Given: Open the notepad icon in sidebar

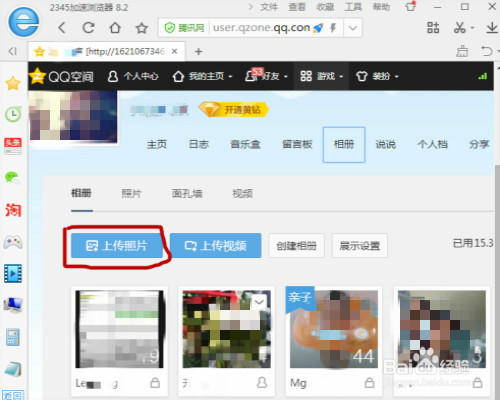Looking at the screenshot, I should [13, 369].
